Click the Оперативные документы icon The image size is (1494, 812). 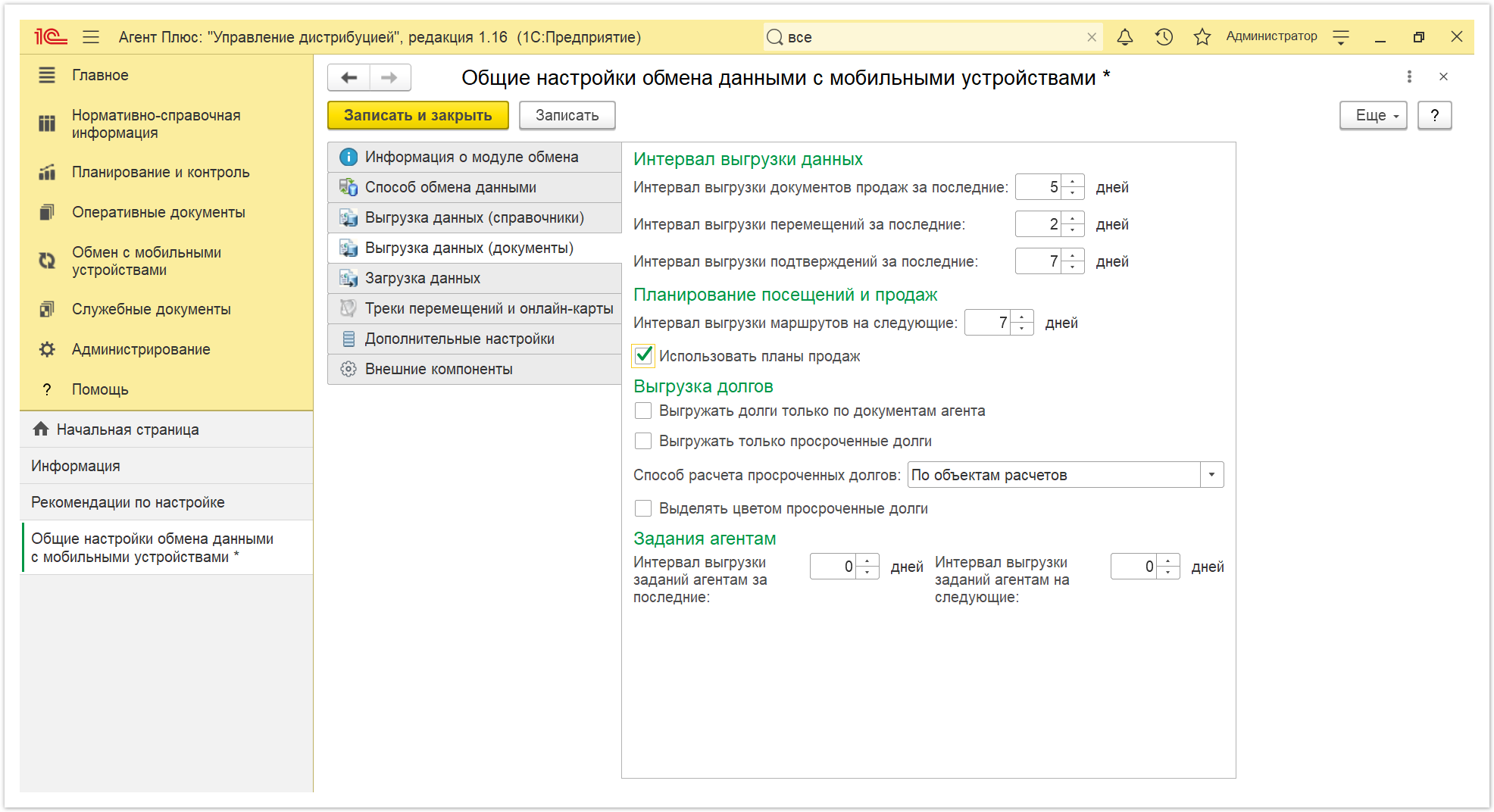47,212
